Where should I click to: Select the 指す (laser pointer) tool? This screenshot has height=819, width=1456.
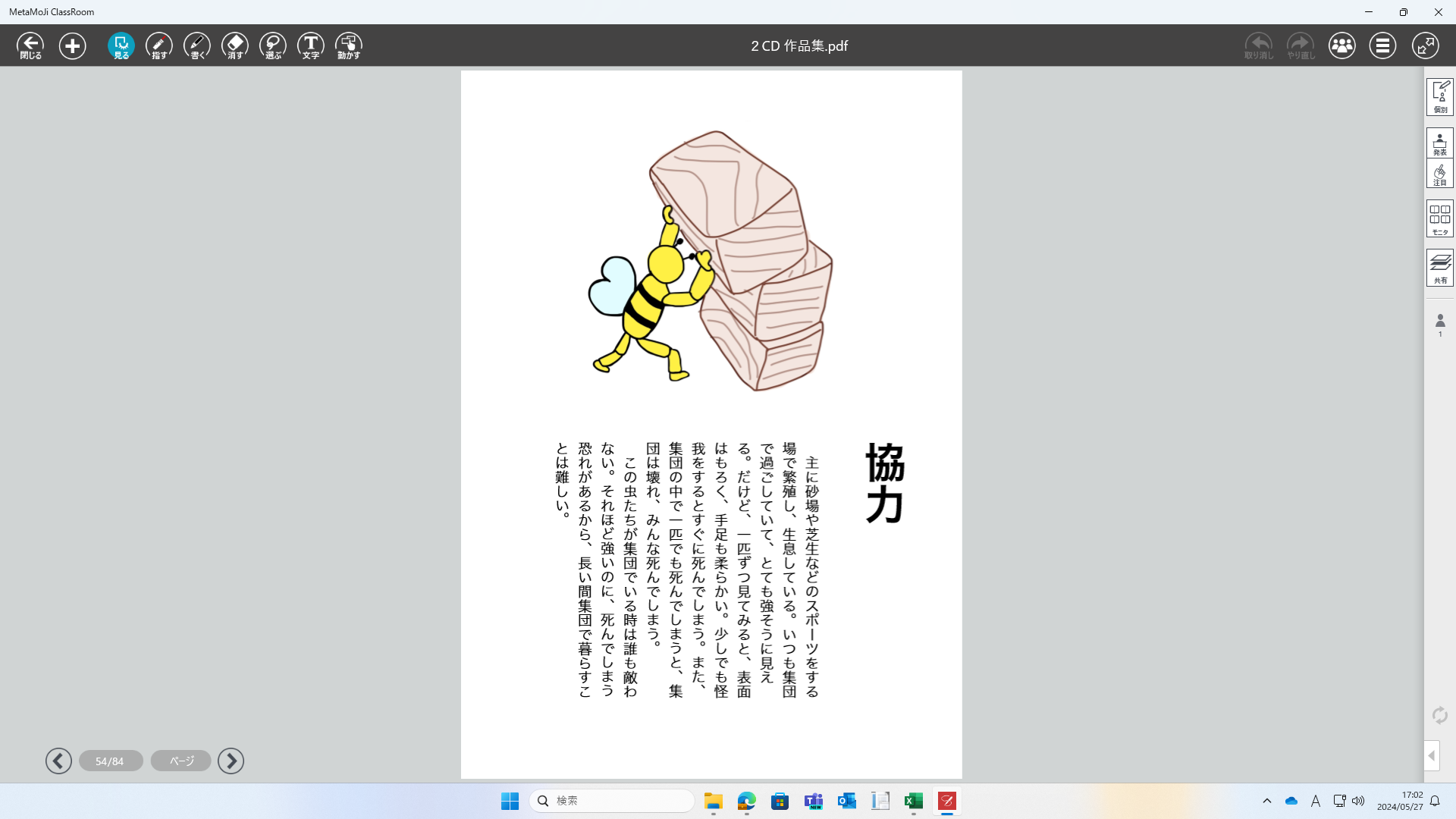[159, 45]
